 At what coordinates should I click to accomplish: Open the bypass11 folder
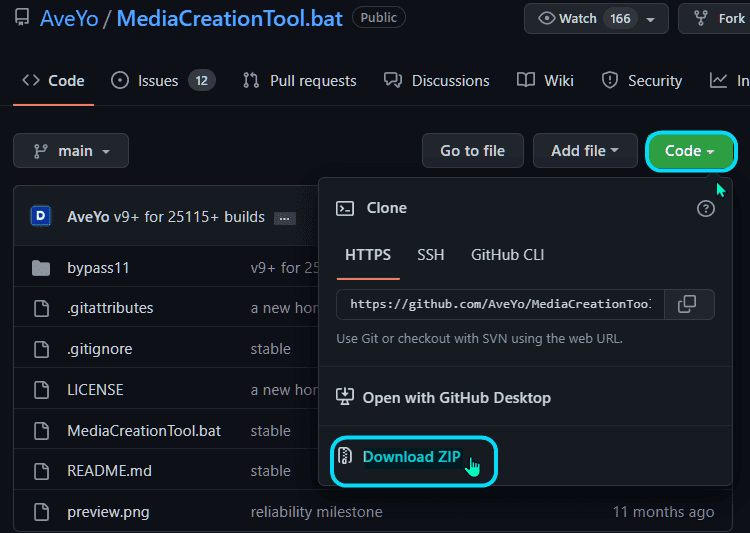tap(98, 267)
